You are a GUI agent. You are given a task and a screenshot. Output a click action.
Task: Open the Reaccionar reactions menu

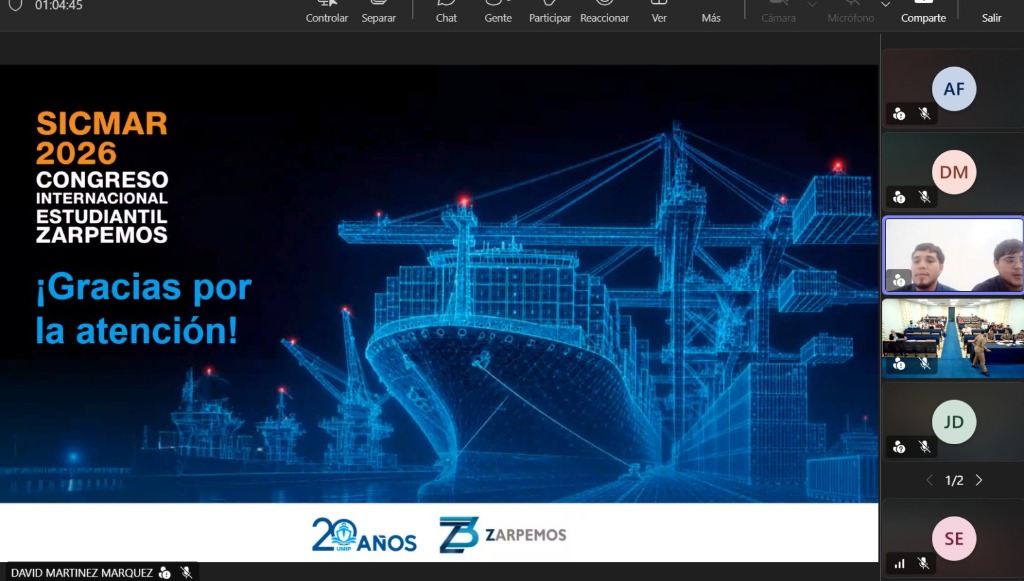coord(605,12)
